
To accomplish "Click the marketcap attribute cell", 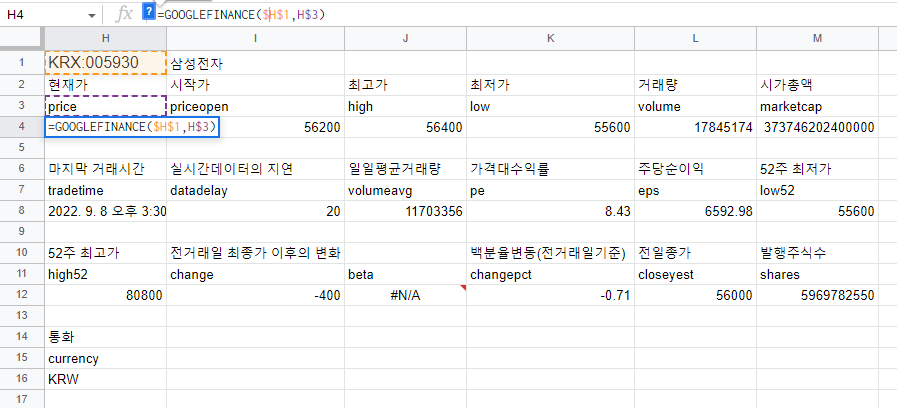I will (817, 106).
